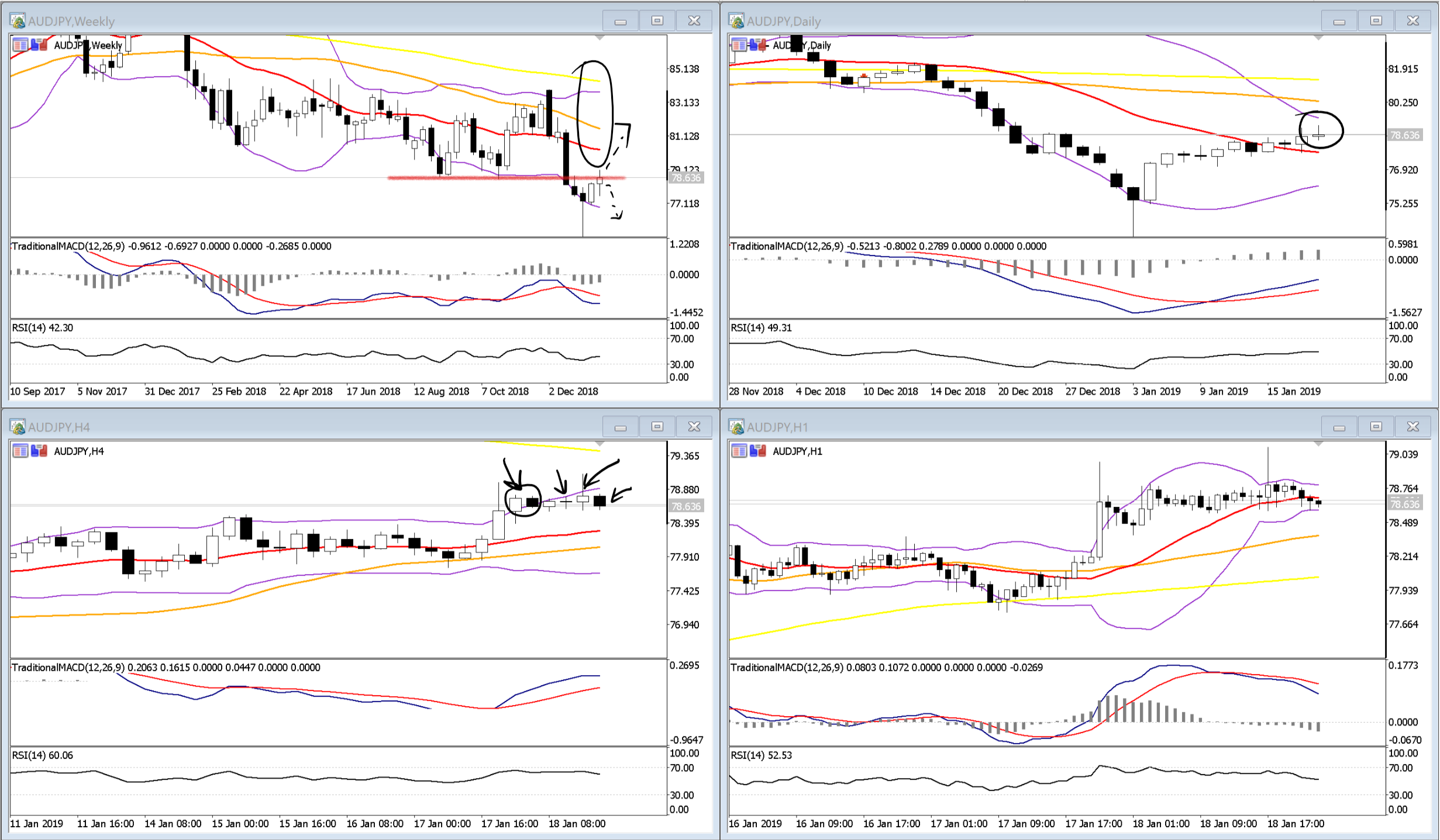Screen dimensions: 1440x840
Task: Minimize the AUDJPY,H4 chart window
Action: (621, 427)
